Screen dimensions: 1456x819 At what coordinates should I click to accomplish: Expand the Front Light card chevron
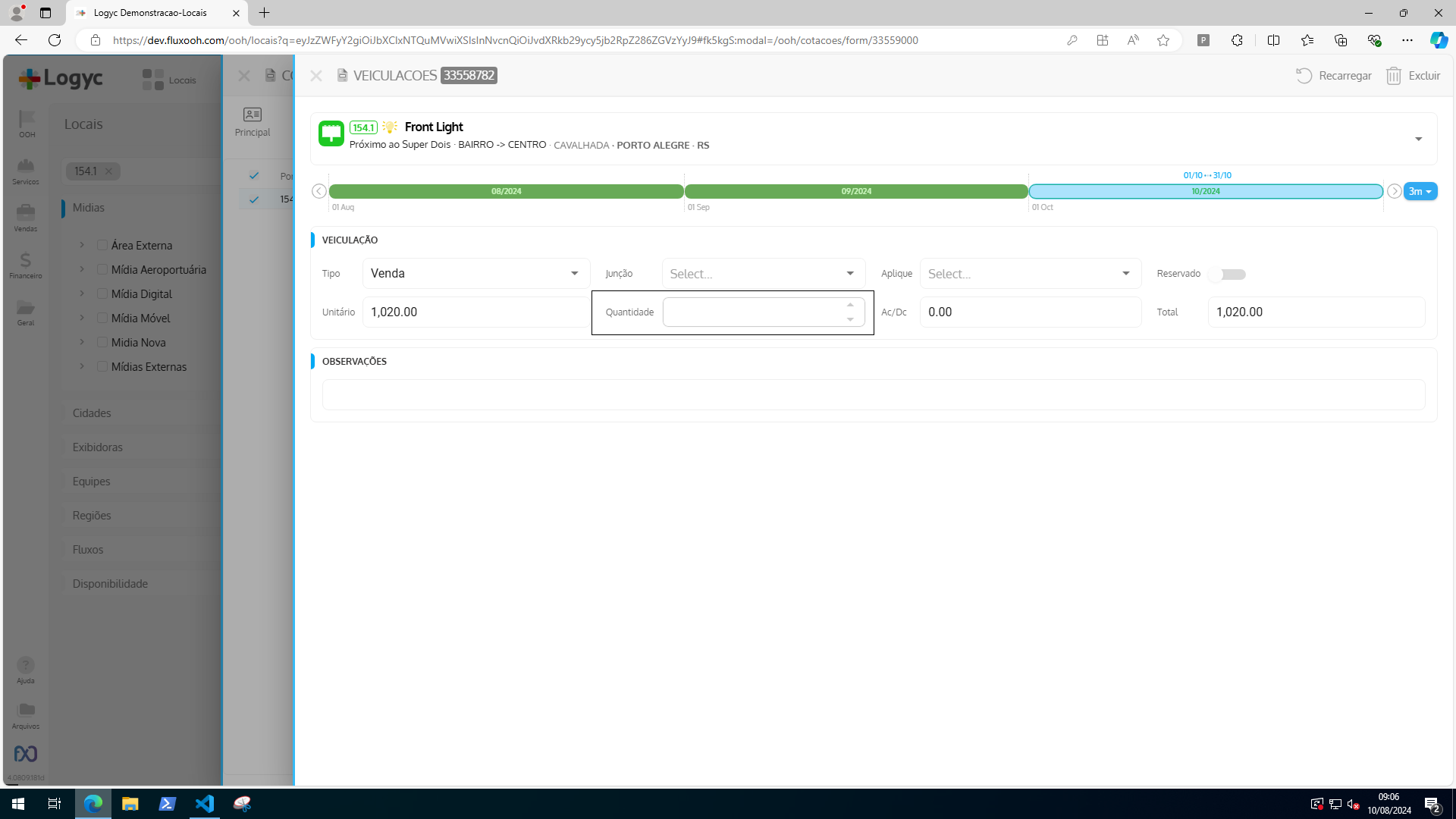pyautogui.click(x=1418, y=140)
